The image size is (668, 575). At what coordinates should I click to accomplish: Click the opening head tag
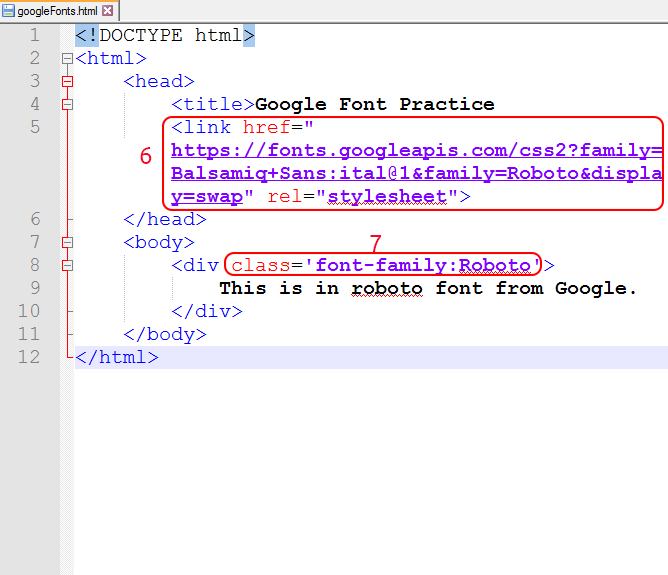tap(159, 81)
